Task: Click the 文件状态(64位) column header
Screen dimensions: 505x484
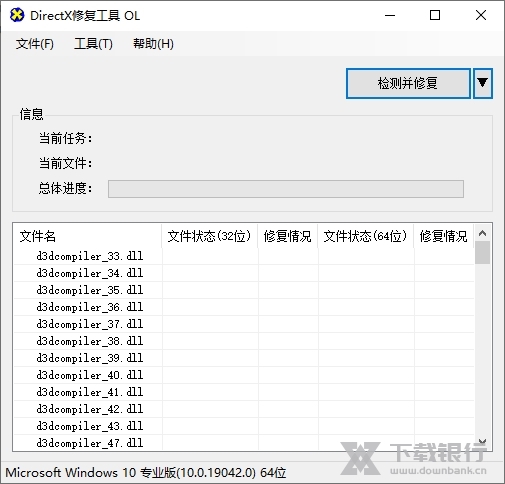Action: (365, 236)
